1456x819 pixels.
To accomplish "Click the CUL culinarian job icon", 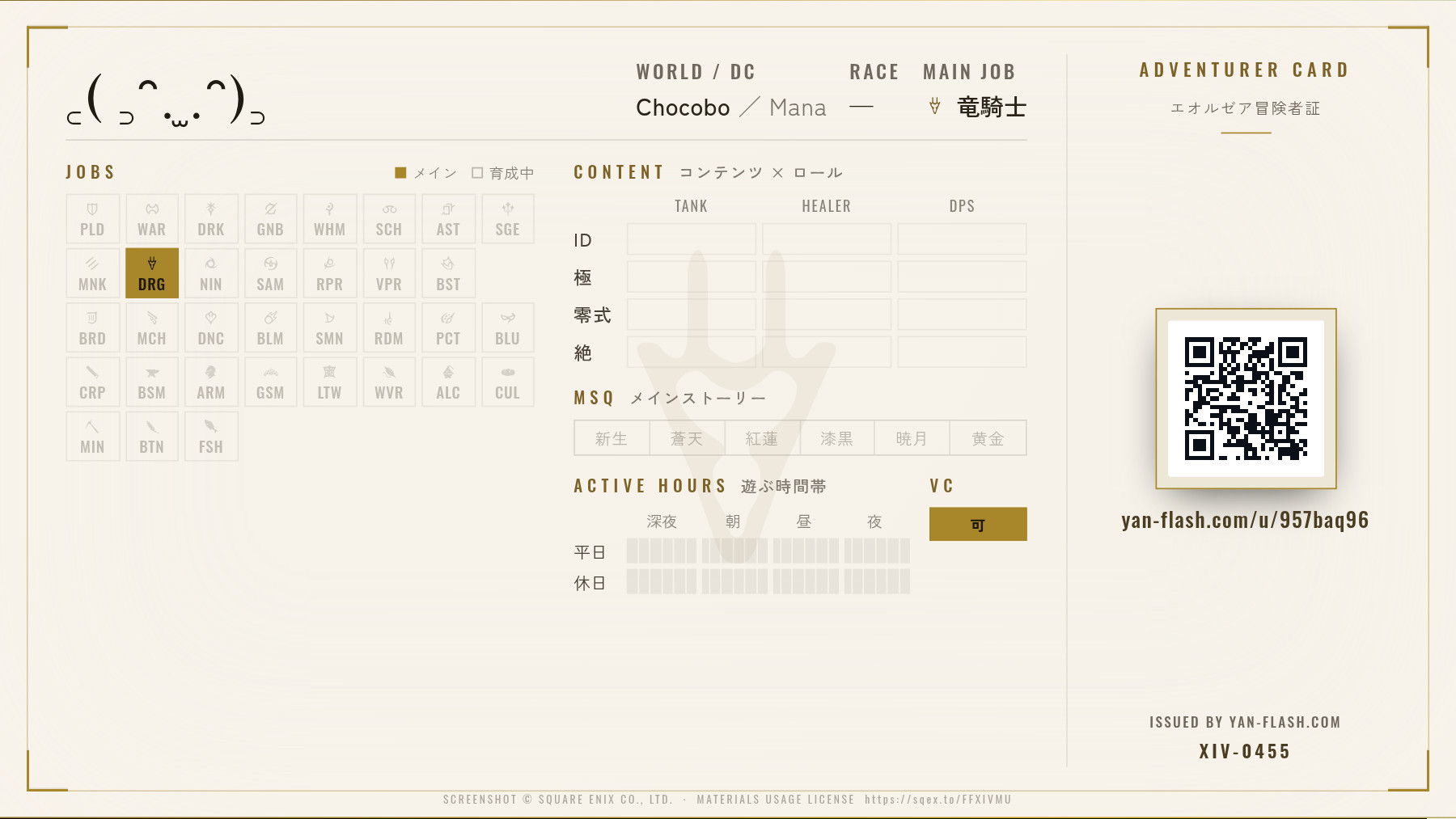I will [x=508, y=382].
